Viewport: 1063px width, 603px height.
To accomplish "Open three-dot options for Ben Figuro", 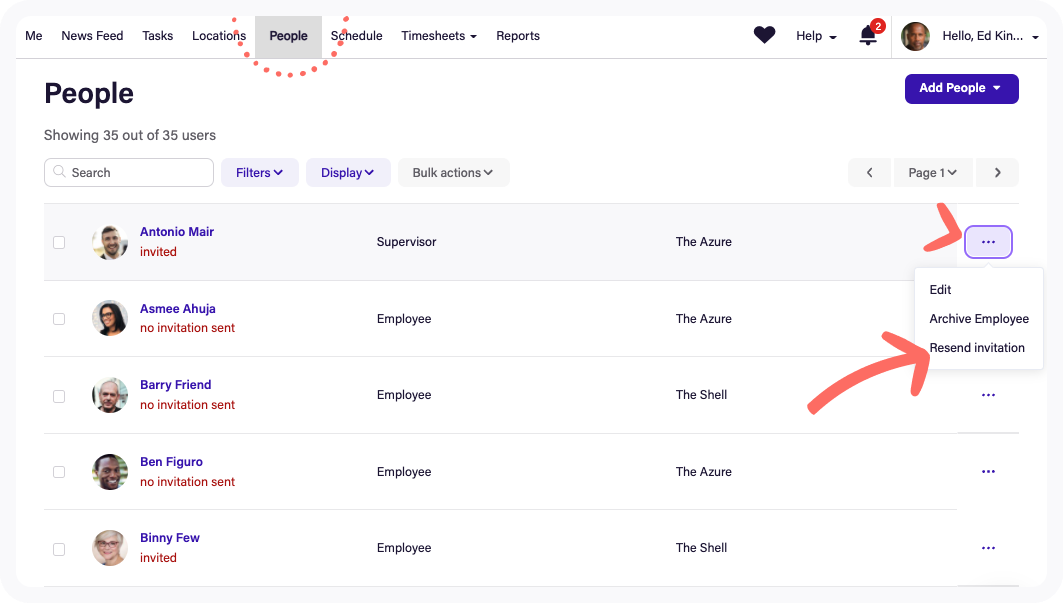I will (988, 472).
